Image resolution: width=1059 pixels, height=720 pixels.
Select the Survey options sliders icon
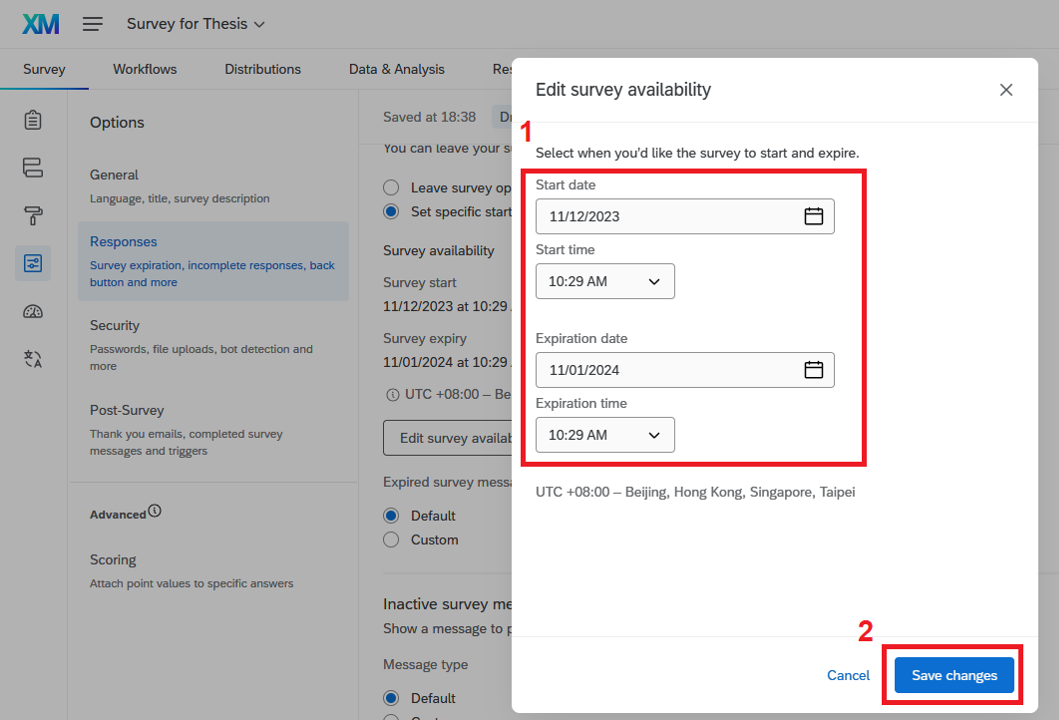pos(33,263)
